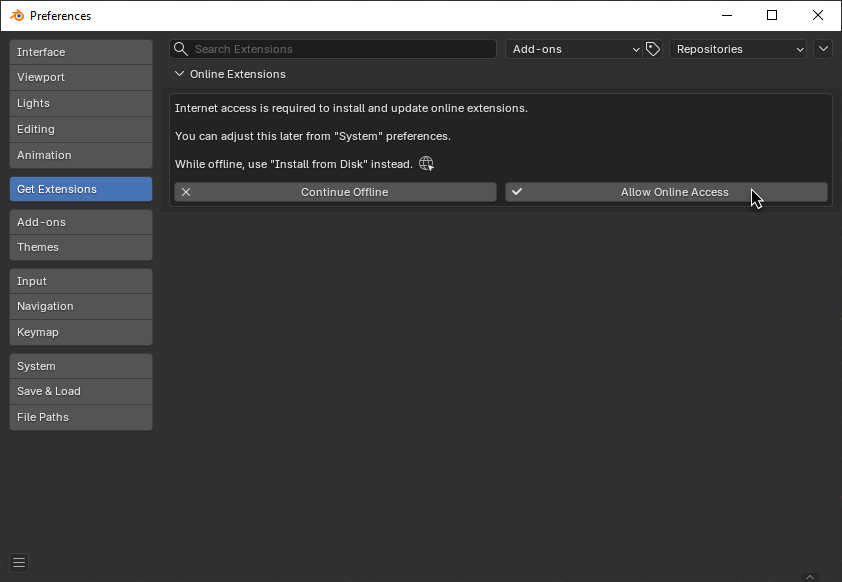Click the Blender logo in title bar
The height and width of the screenshot is (582, 842).
tap(16, 15)
